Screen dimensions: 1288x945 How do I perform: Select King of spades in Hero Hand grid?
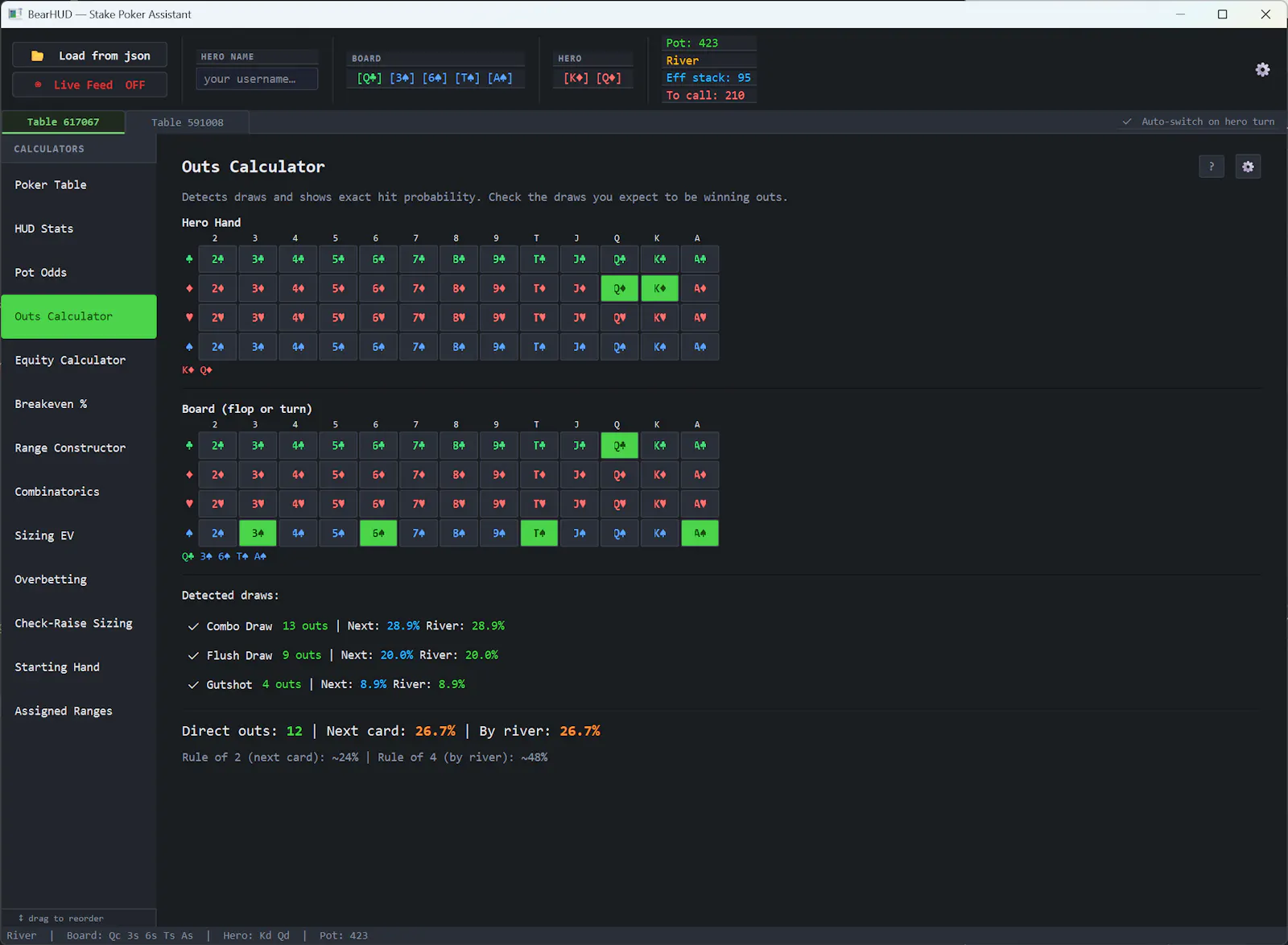(659, 347)
